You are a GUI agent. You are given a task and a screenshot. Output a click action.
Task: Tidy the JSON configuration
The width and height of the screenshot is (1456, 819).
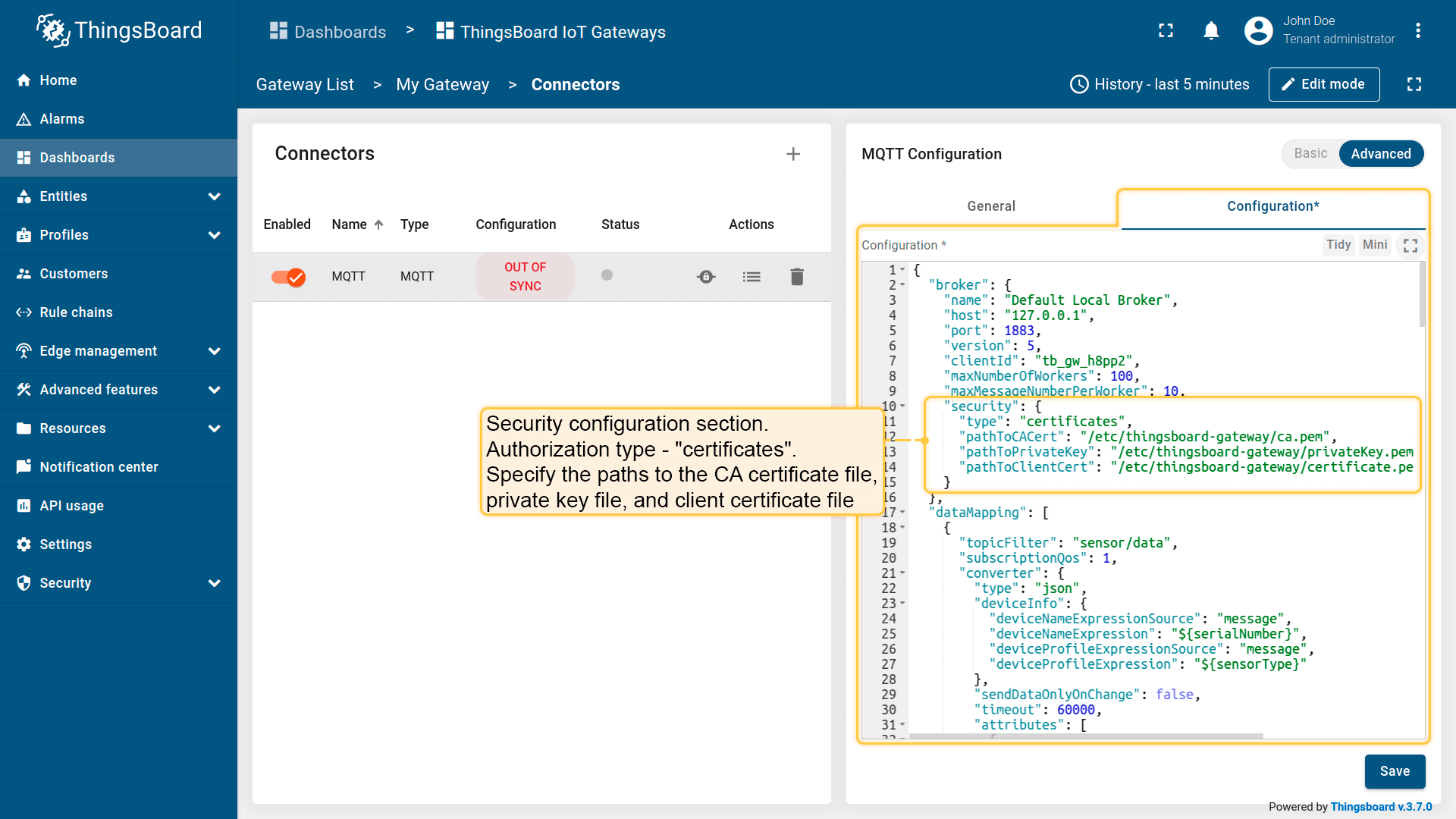click(1338, 245)
